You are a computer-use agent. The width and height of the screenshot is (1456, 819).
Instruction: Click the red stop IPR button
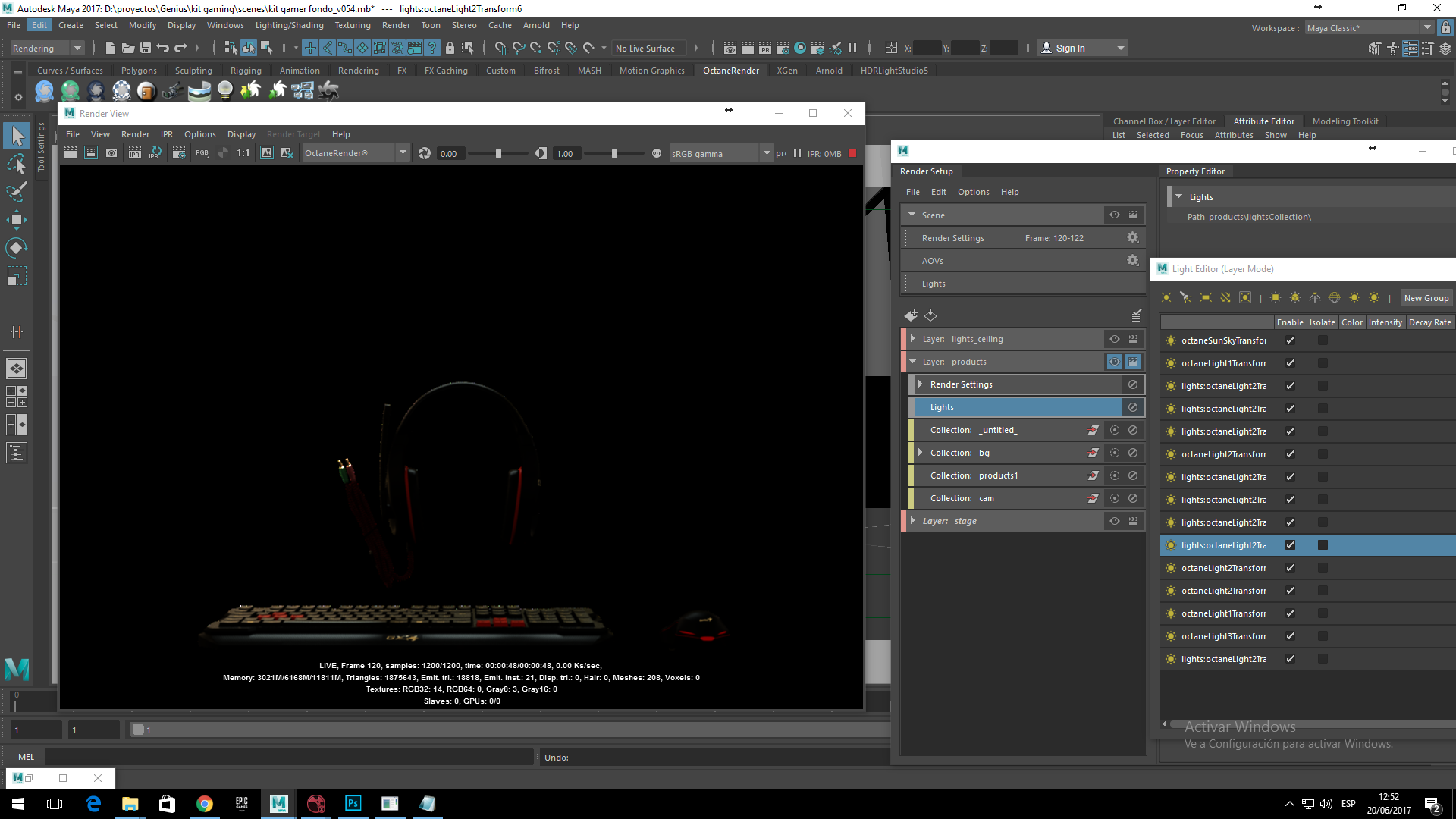click(852, 153)
